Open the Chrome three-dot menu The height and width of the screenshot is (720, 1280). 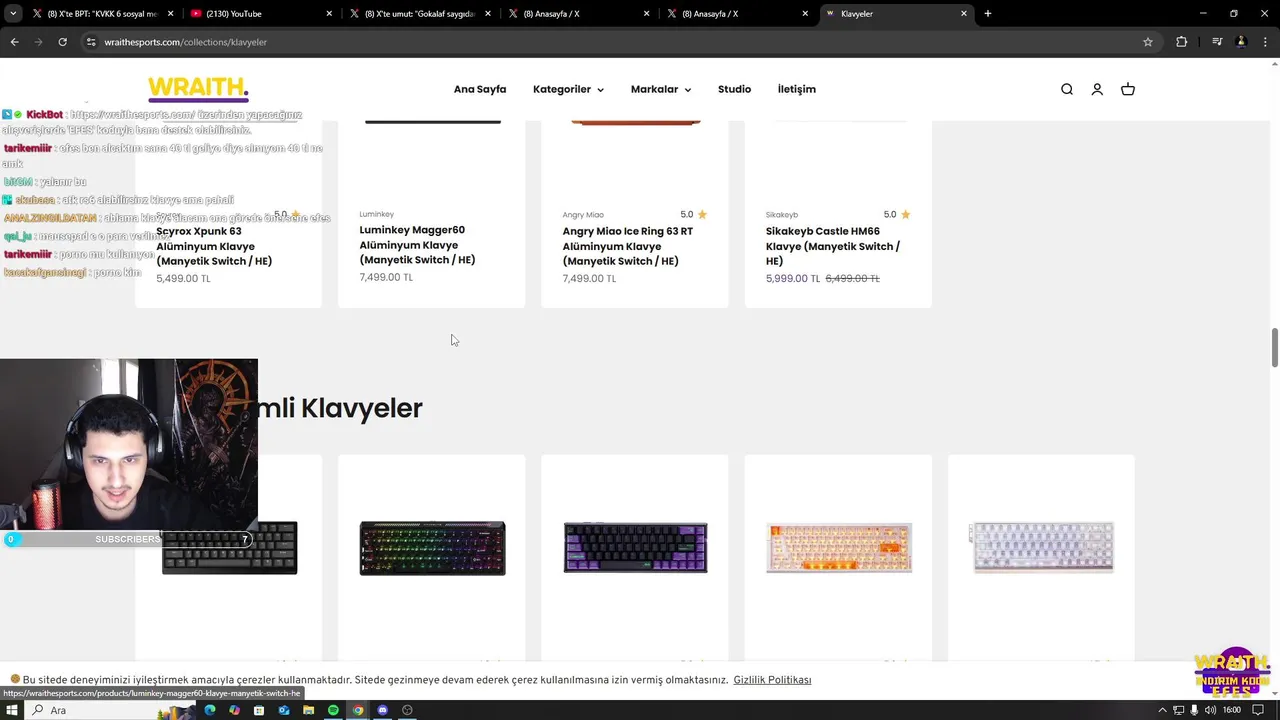click(1265, 42)
